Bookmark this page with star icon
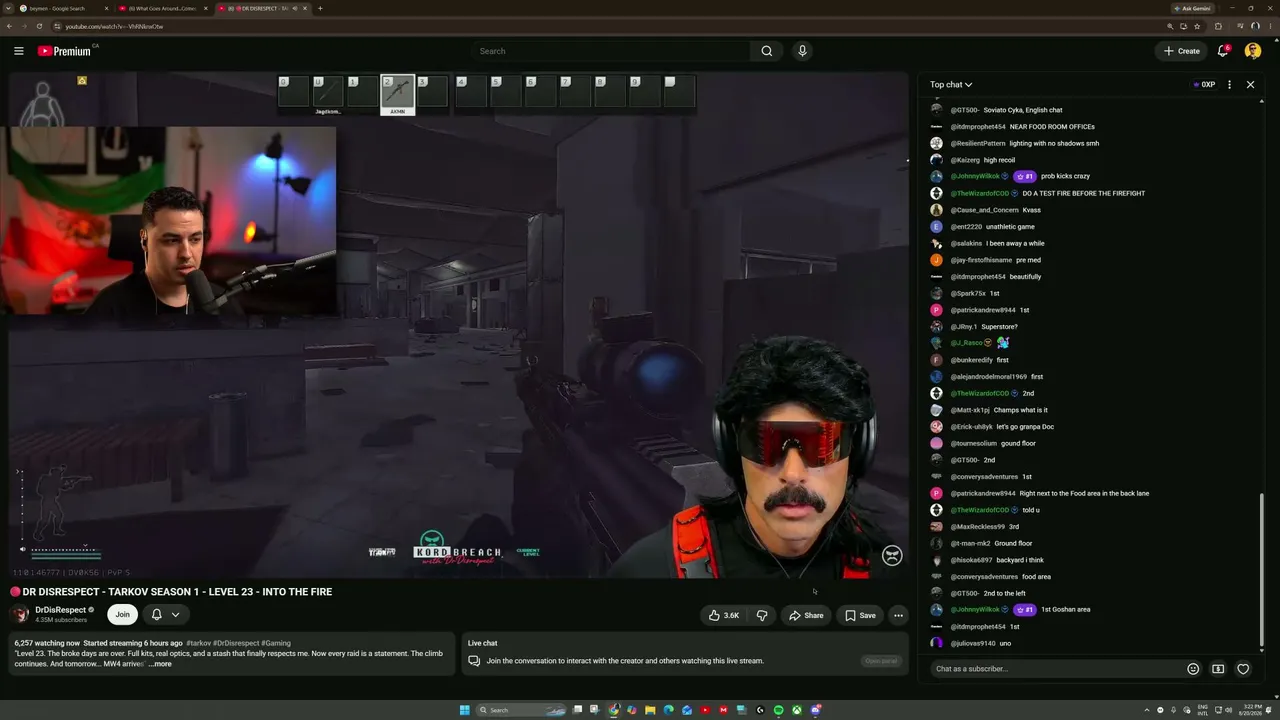 [1197, 26]
